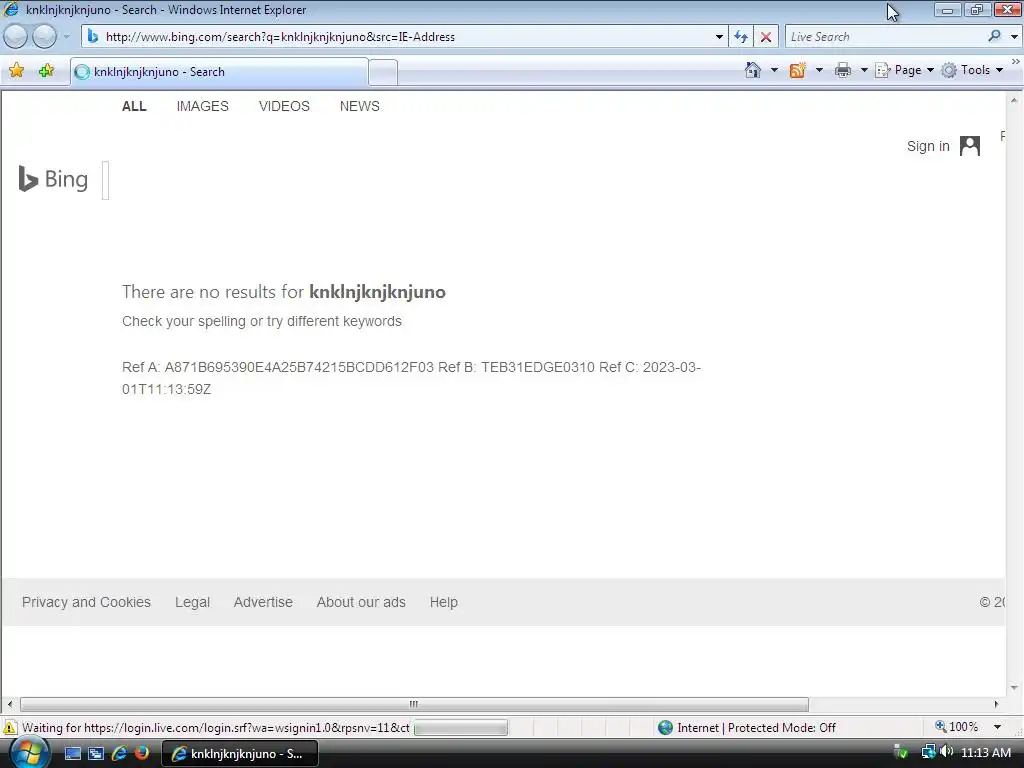
Task: Open the recent pages dropdown arrow
Action: click(x=66, y=37)
